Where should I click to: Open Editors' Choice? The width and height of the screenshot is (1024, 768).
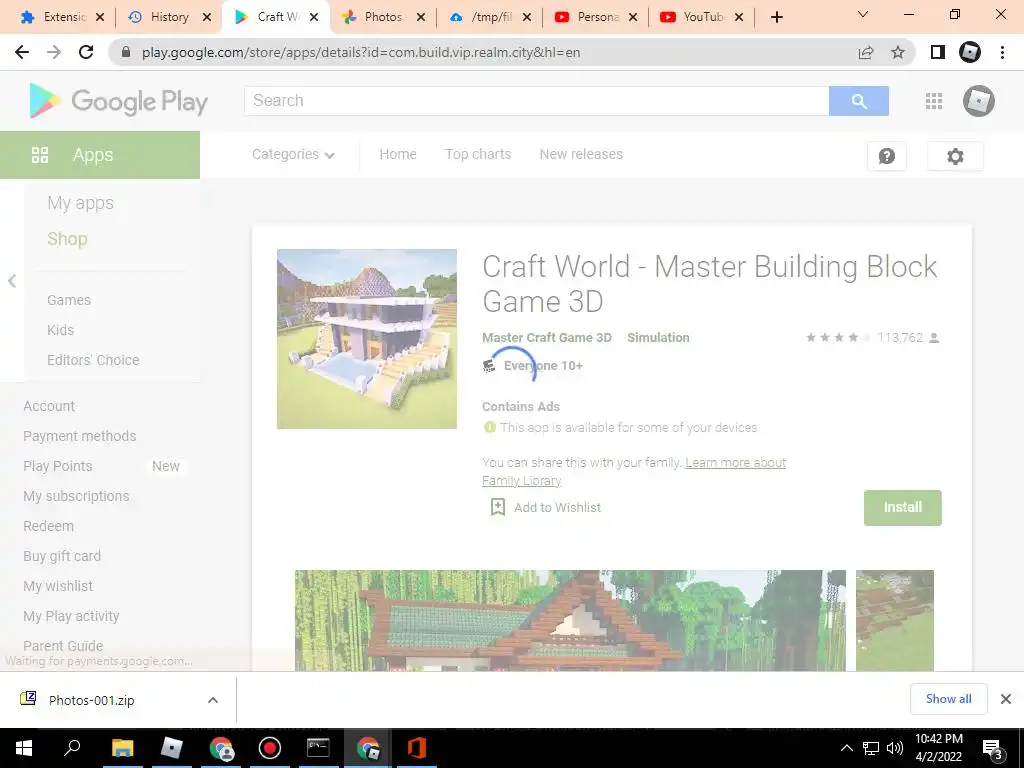tap(93, 360)
